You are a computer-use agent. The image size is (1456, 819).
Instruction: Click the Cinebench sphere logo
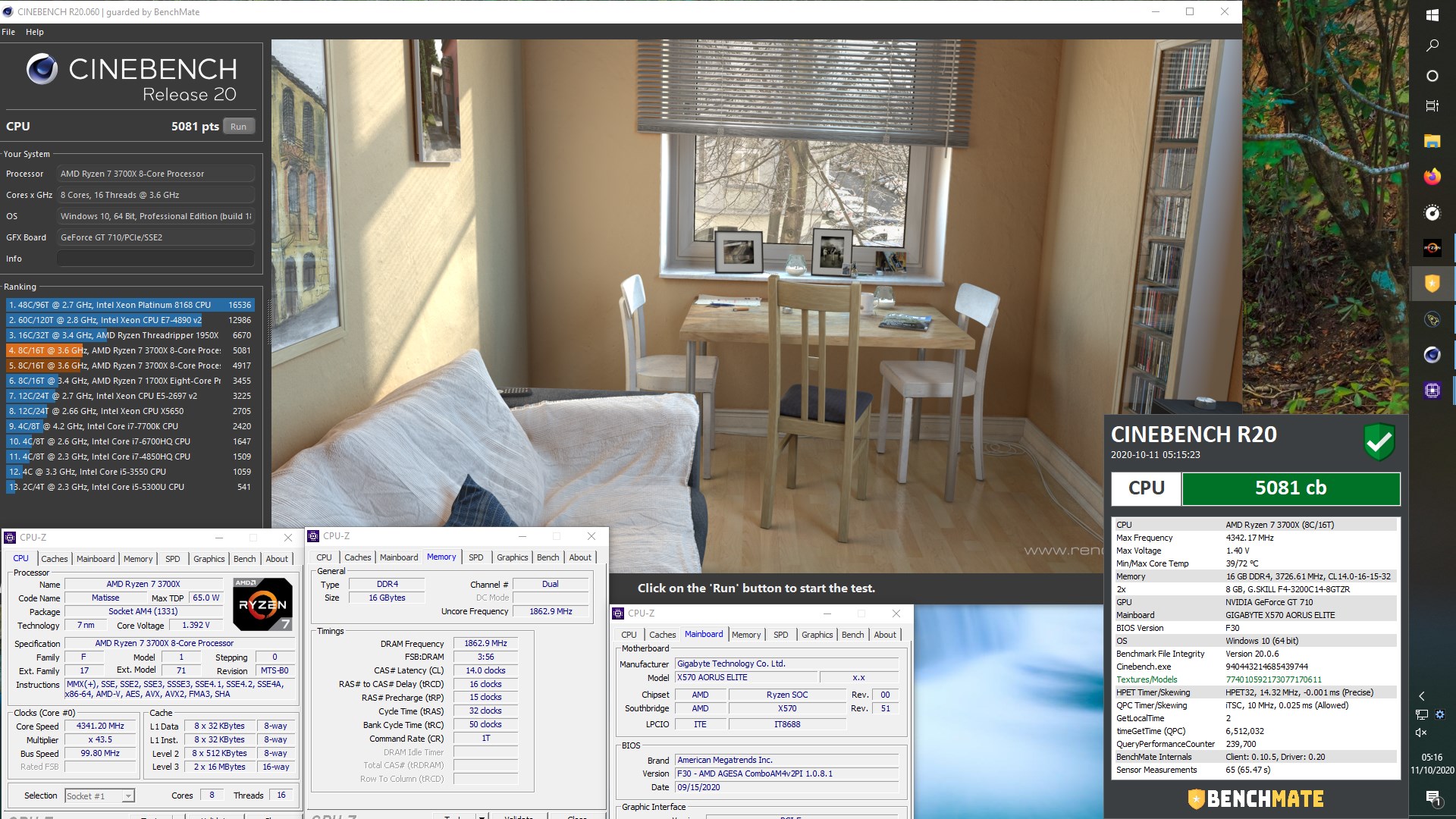click(x=42, y=69)
